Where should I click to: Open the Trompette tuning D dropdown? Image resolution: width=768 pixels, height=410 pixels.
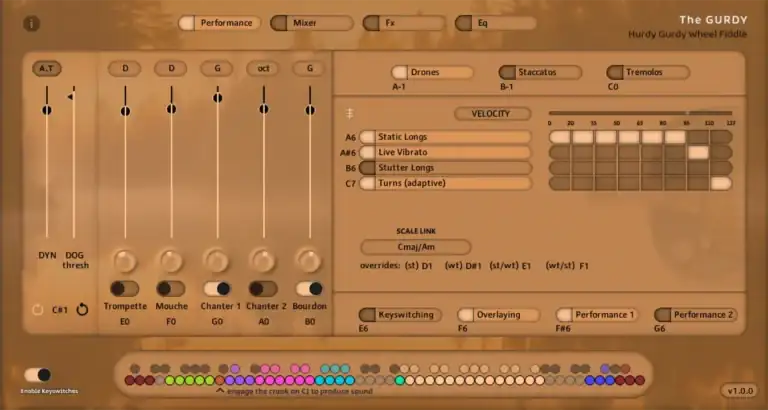(124, 69)
